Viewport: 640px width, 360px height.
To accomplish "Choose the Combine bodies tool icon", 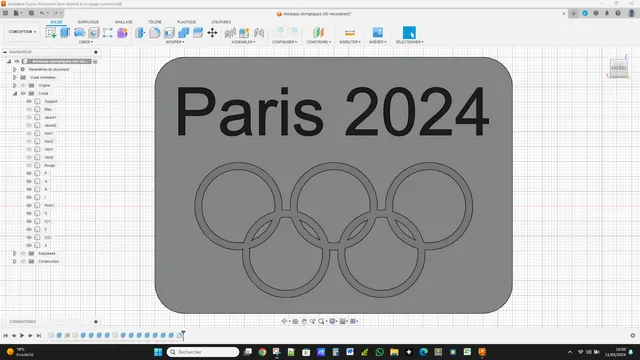I will click(184, 33).
